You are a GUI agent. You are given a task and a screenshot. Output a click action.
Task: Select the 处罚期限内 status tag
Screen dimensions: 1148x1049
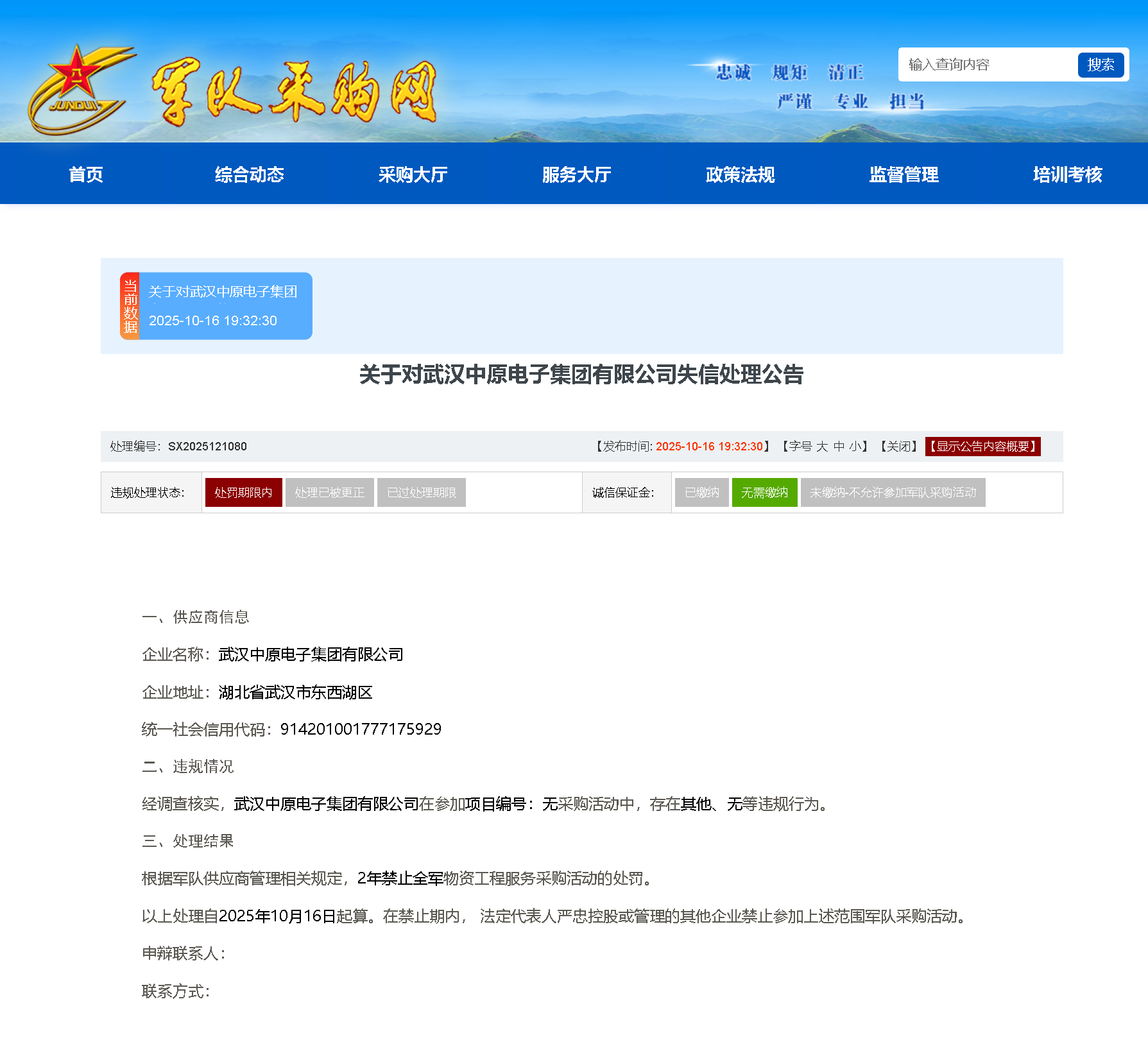pos(243,493)
